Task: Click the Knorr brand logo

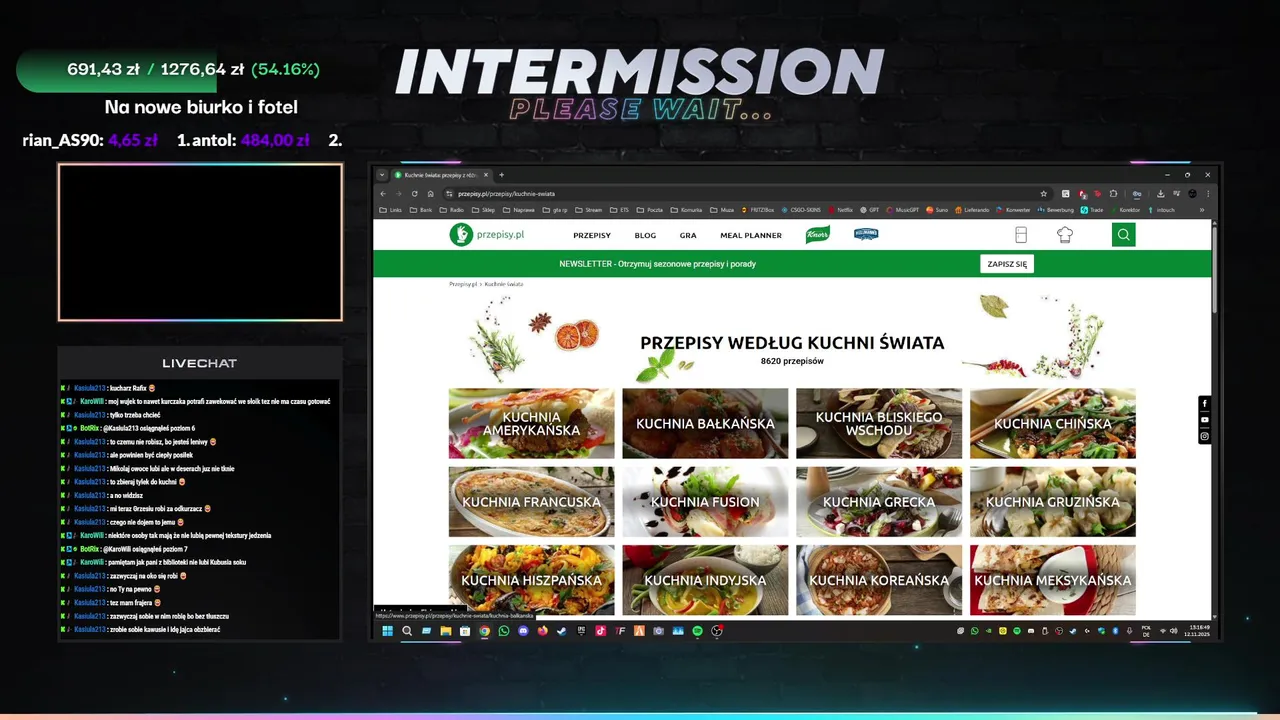Action: pos(817,235)
